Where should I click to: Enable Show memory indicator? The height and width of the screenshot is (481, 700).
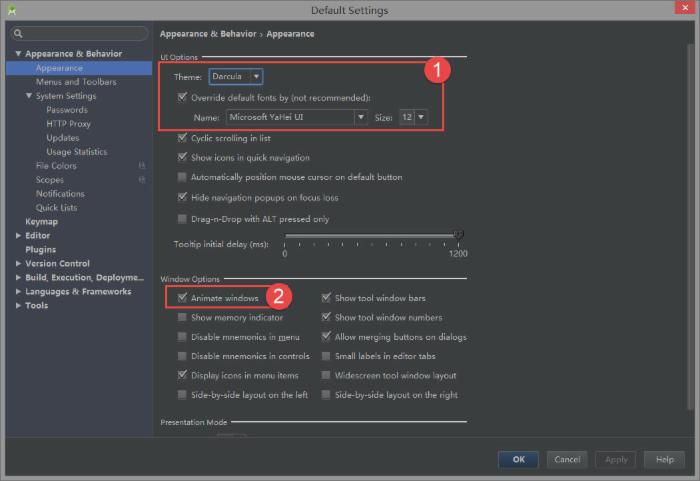182,317
